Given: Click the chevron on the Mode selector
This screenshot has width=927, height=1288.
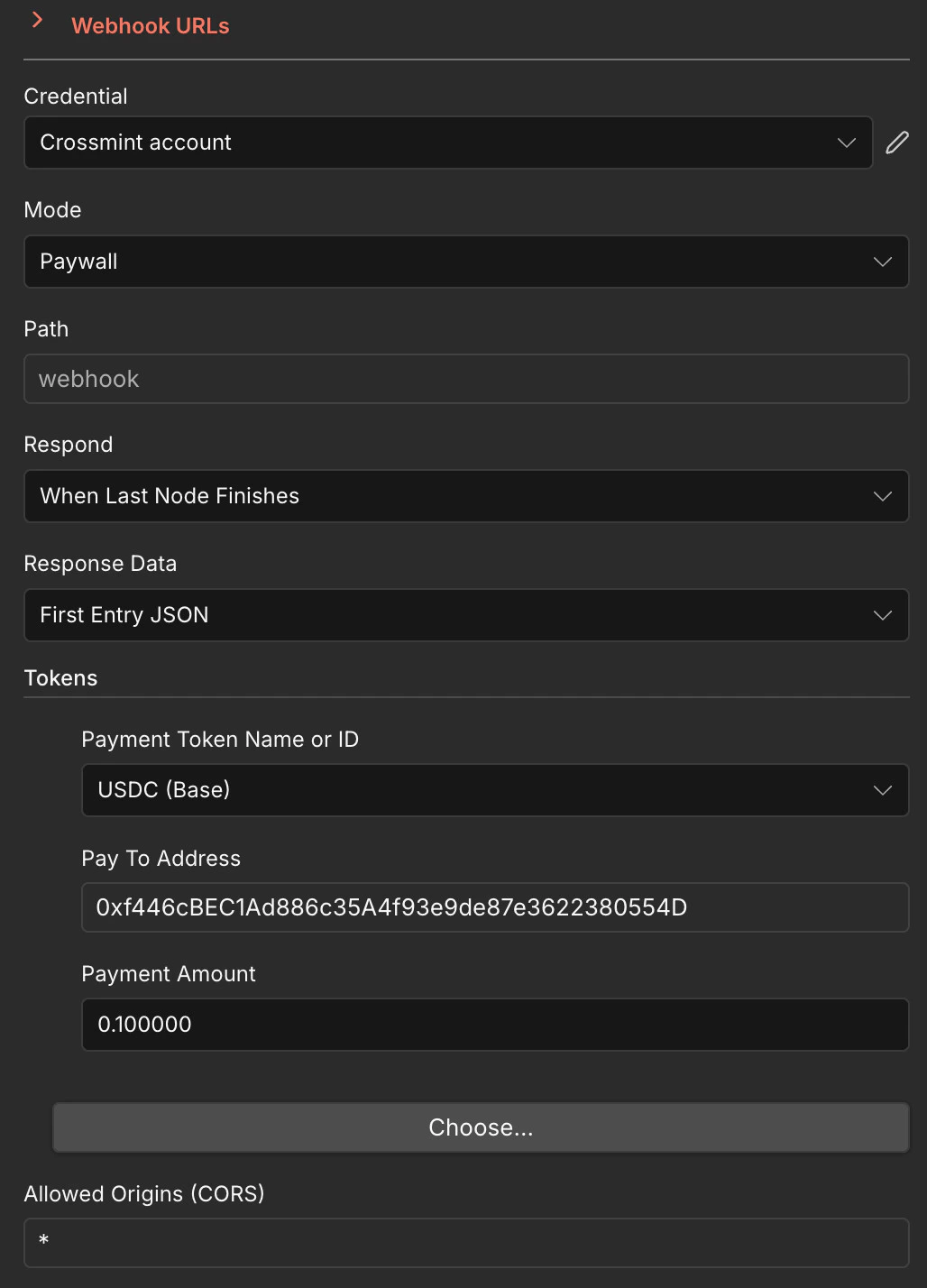Looking at the screenshot, I should [x=882, y=262].
